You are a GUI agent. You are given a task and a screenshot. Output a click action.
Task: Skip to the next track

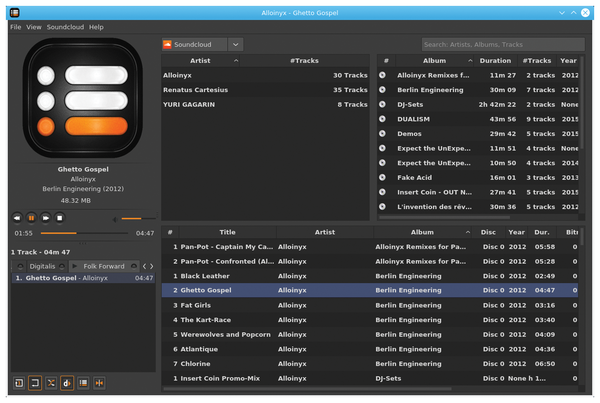46,218
